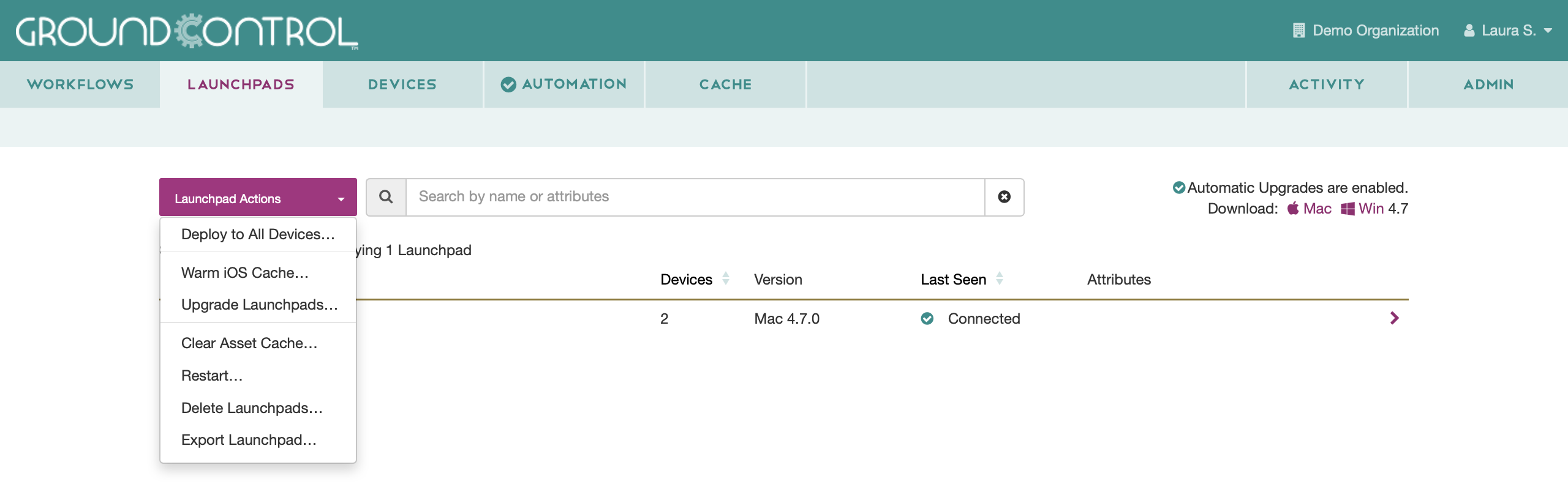Screen dimensions: 1568x503
Task: Select Warm iOS Cache from menu
Action: click(x=244, y=273)
